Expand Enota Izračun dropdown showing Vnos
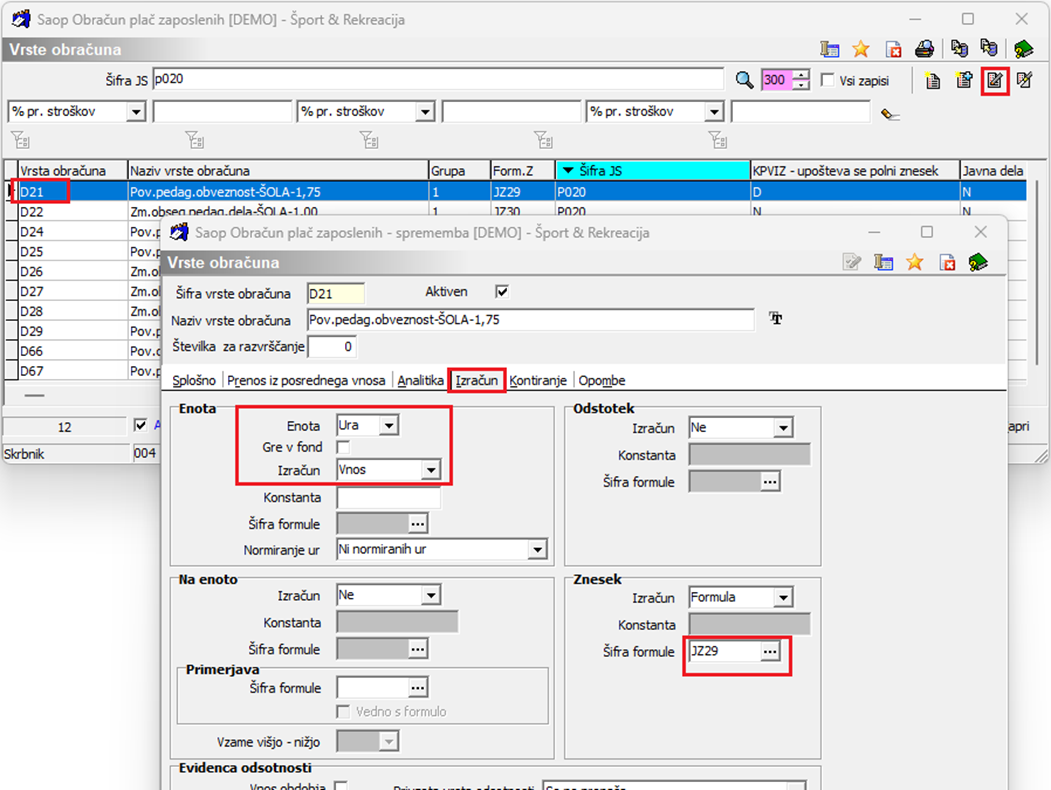 [431, 470]
